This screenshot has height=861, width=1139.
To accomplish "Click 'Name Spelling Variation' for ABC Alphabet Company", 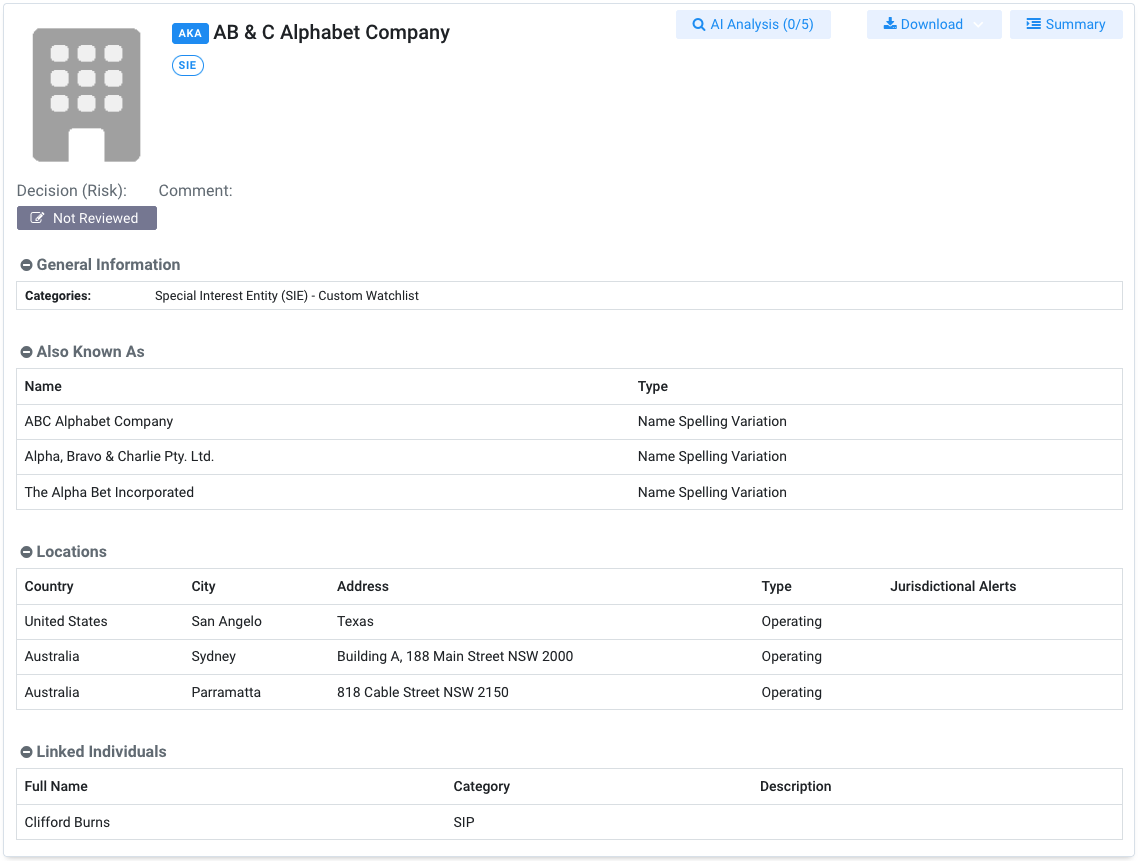I will click(712, 421).
